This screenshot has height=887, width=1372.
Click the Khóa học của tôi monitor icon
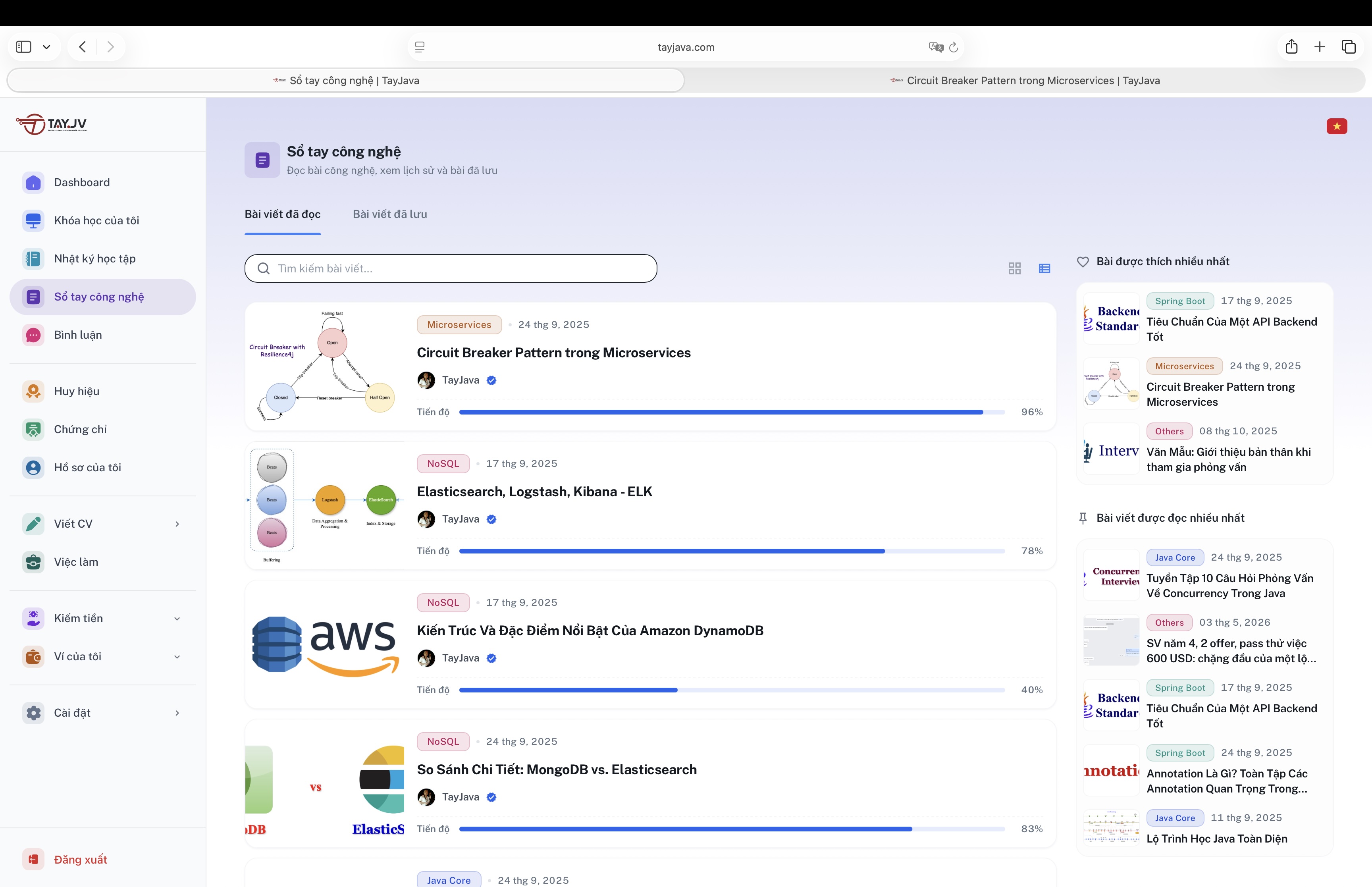[33, 221]
